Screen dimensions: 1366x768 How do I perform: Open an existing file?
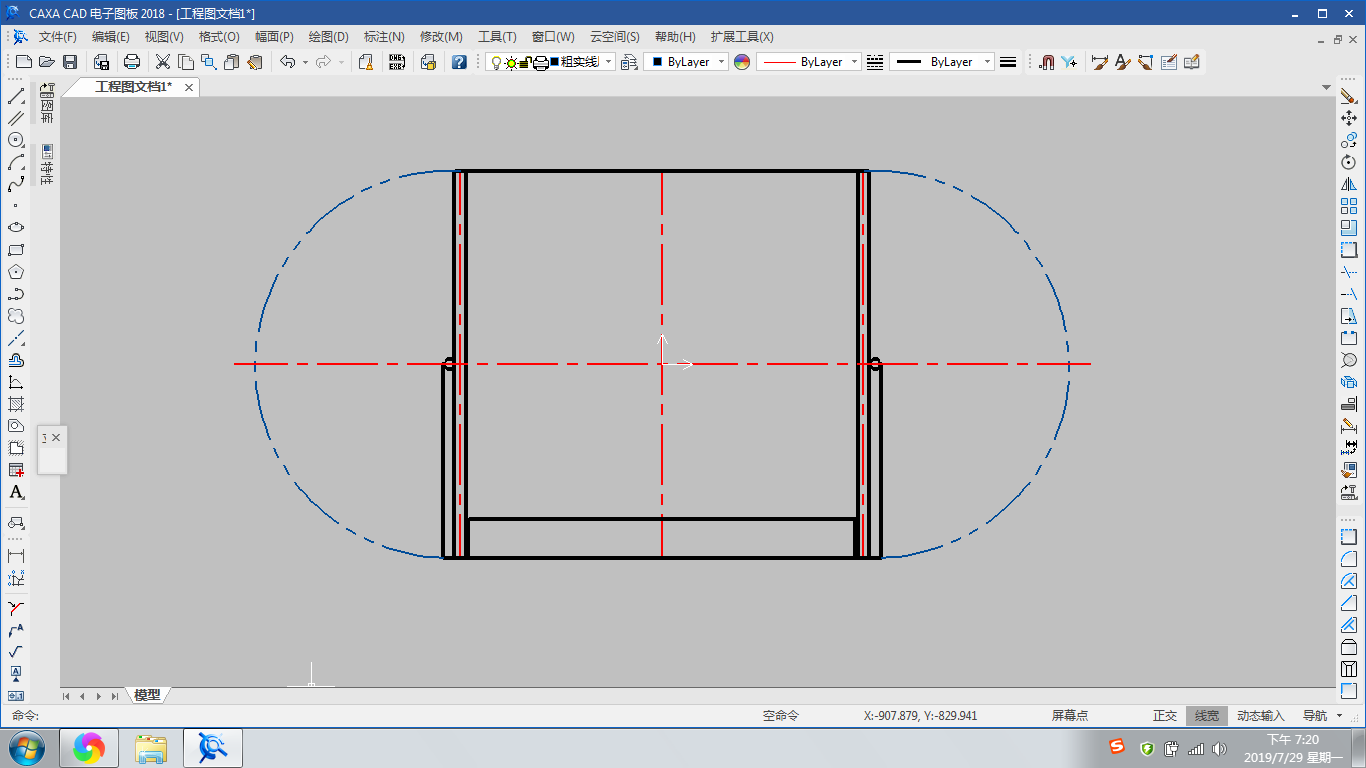coord(46,62)
